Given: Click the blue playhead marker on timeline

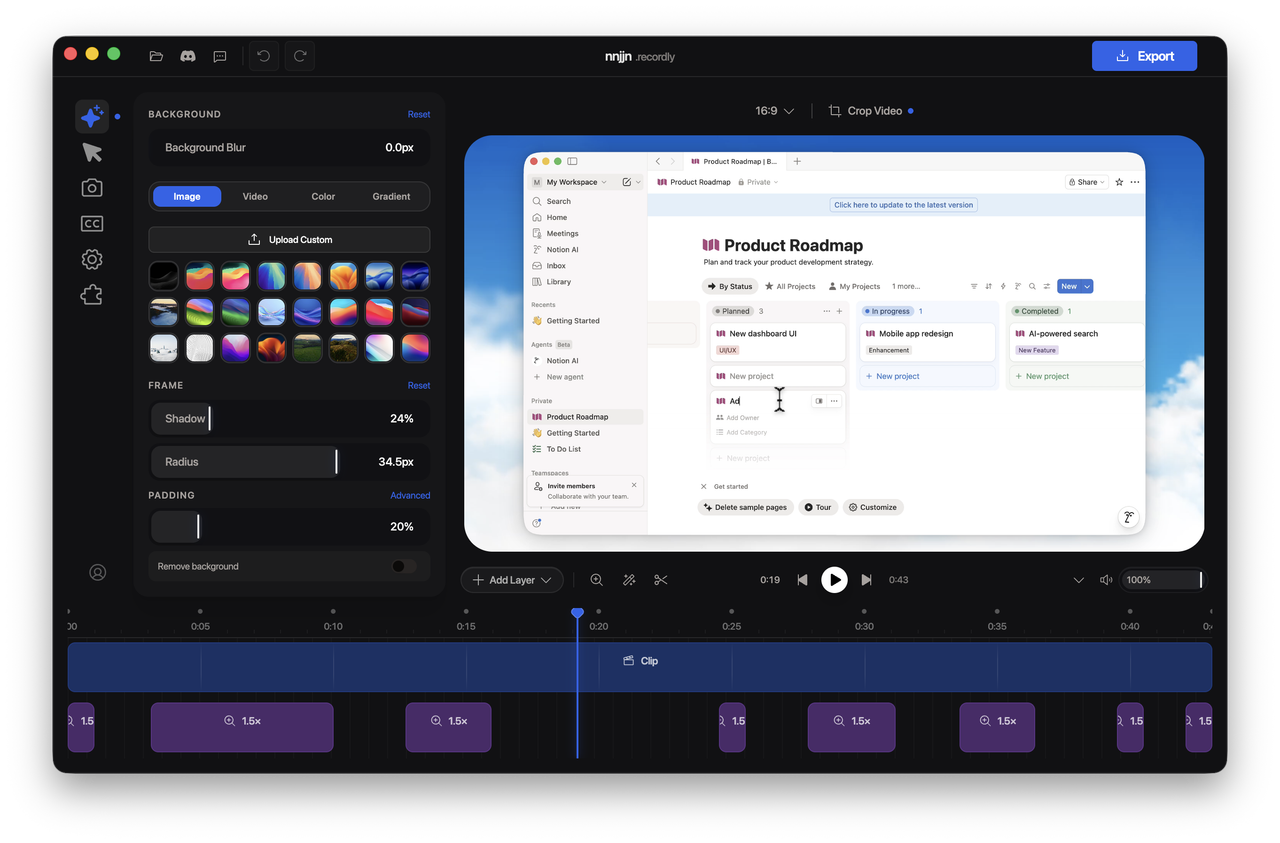Looking at the screenshot, I should click(x=577, y=613).
